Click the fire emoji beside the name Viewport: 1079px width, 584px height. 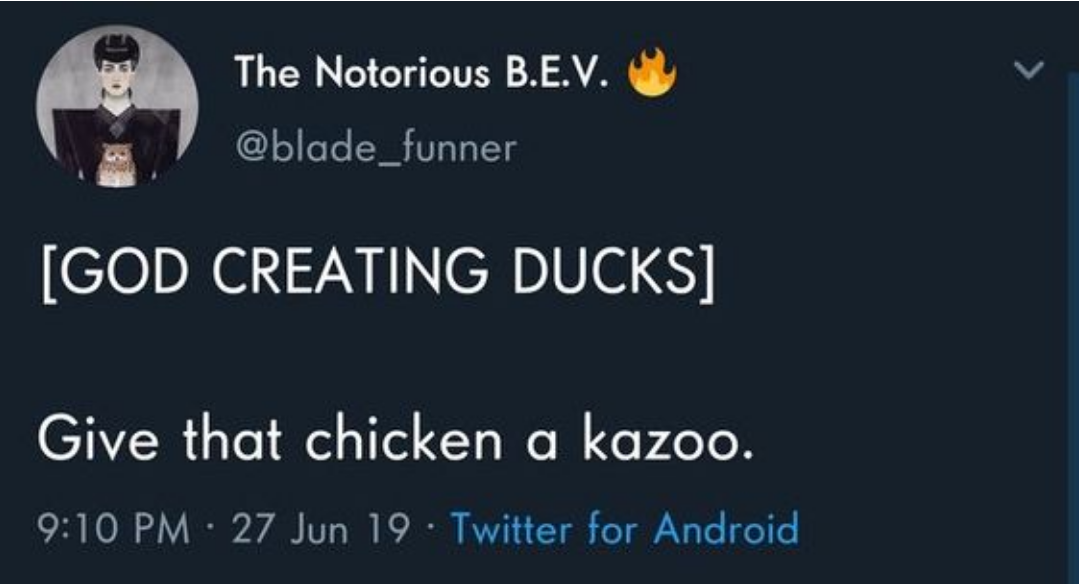click(x=652, y=73)
